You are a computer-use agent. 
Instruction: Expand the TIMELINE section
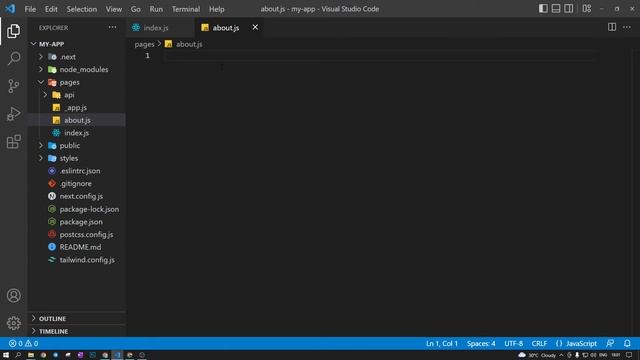(x=77, y=331)
